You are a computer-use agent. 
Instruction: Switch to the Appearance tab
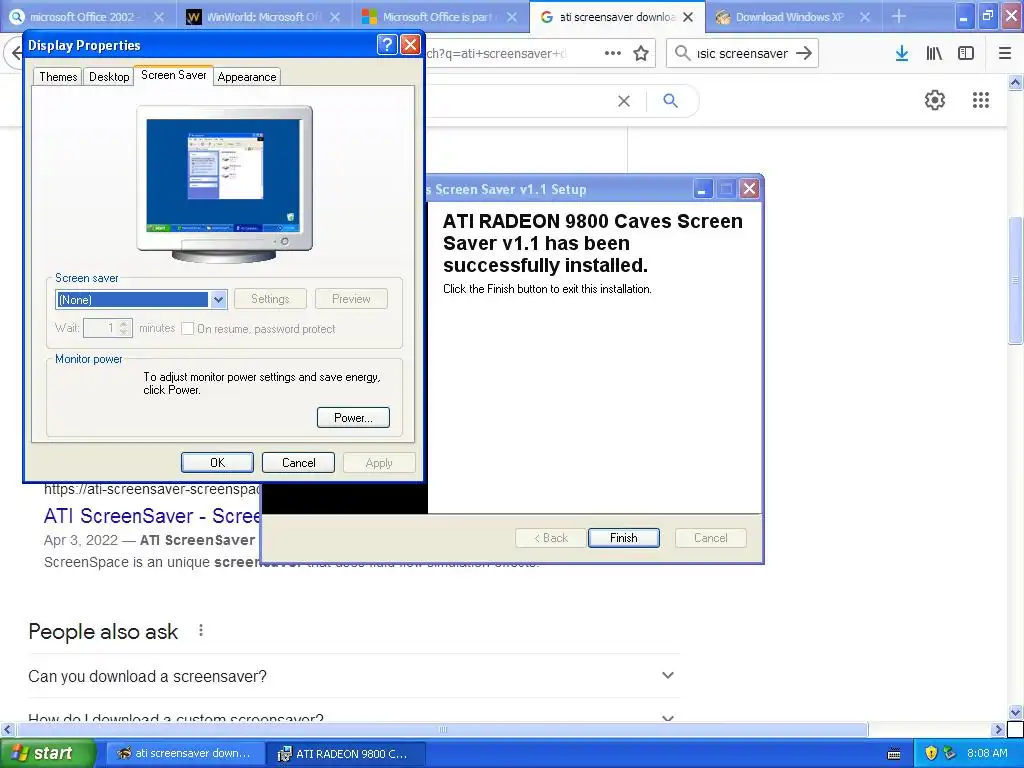click(x=247, y=76)
